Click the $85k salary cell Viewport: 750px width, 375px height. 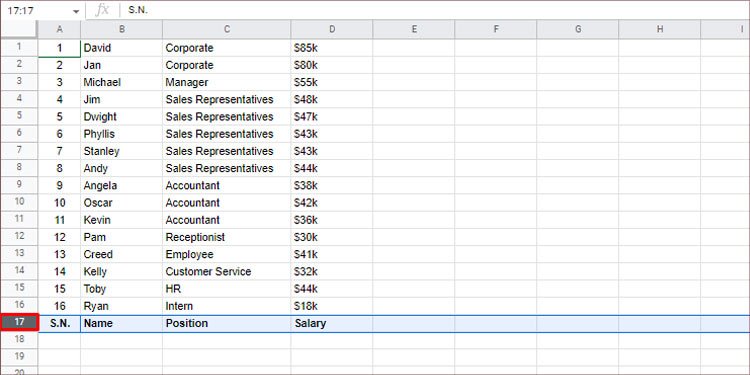[x=332, y=48]
